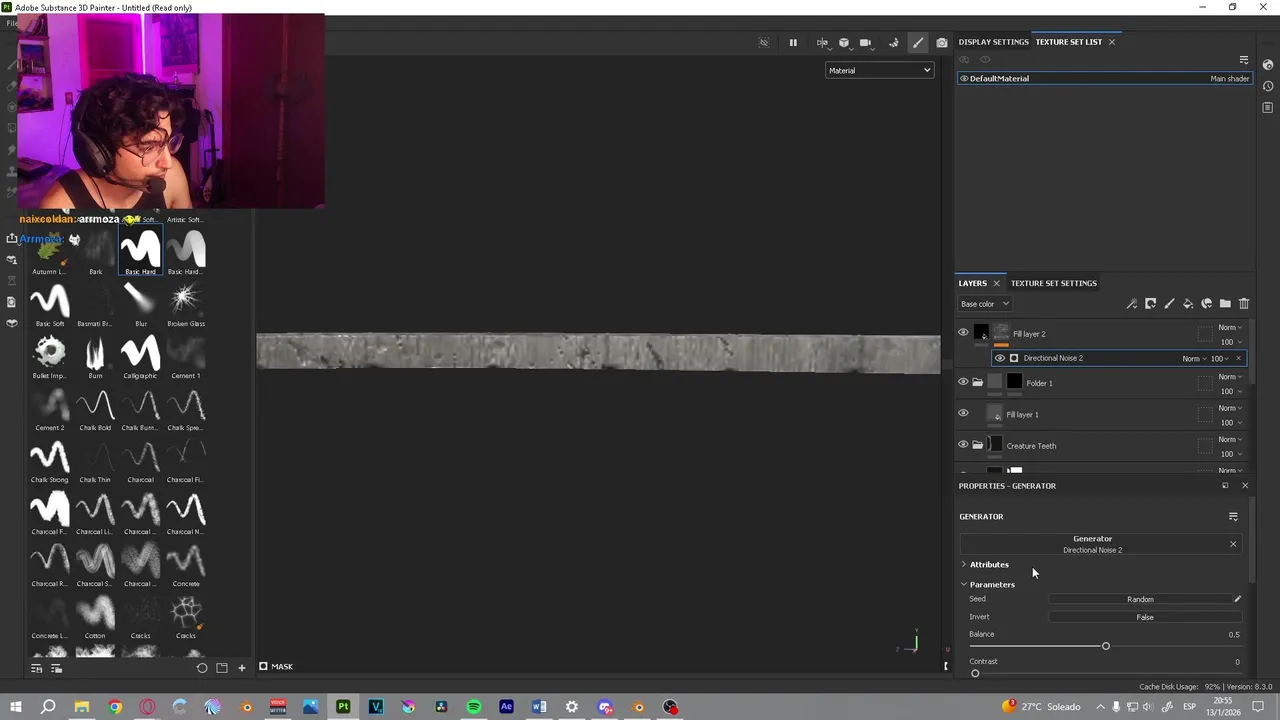Edit the random seed pencil icon

point(1237,599)
